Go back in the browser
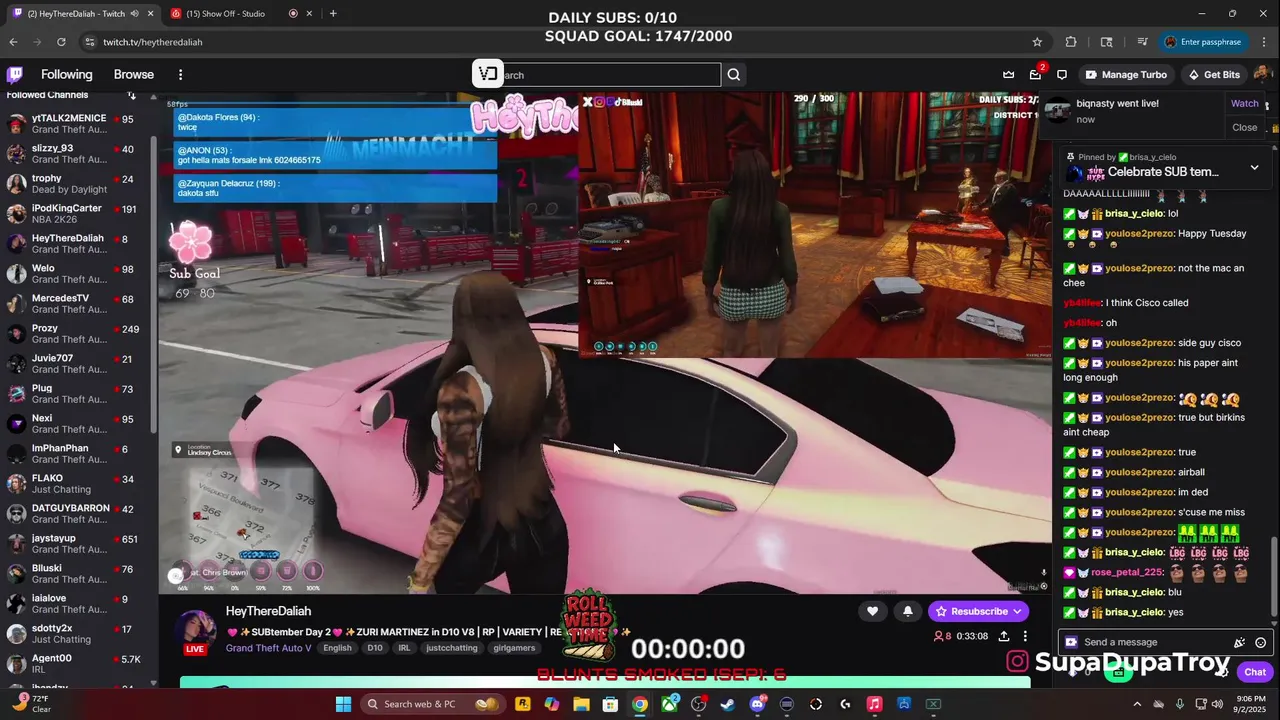This screenshot has width=1280, height=720. tap(13, 42)
